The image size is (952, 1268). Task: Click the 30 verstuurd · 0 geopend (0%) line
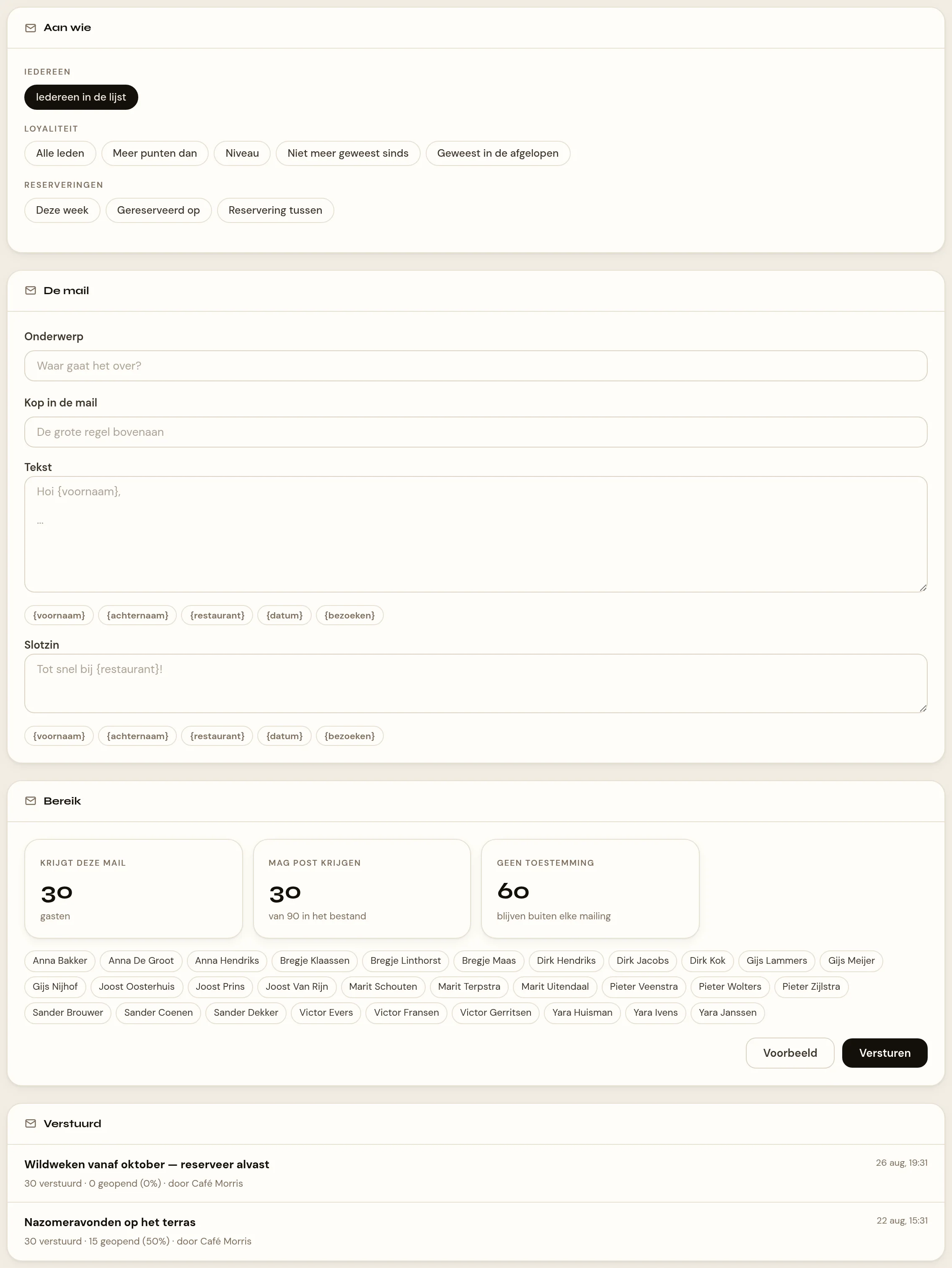tap(134, 1183)
